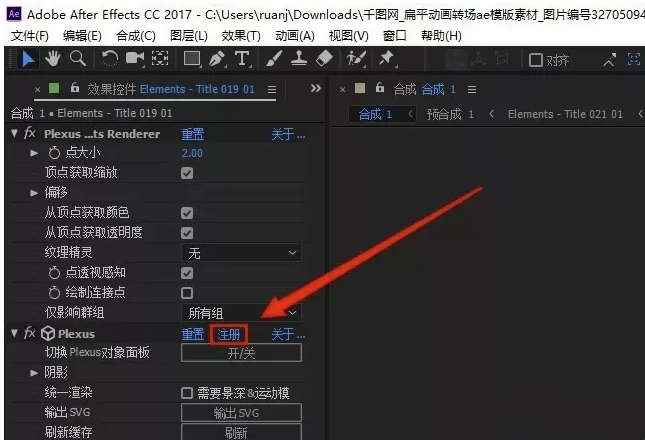Image resolution: width=645 pixels, height=440 pixels.
Task: Toggle stopwatch for 点透视感知
Action: pos(54,273)
